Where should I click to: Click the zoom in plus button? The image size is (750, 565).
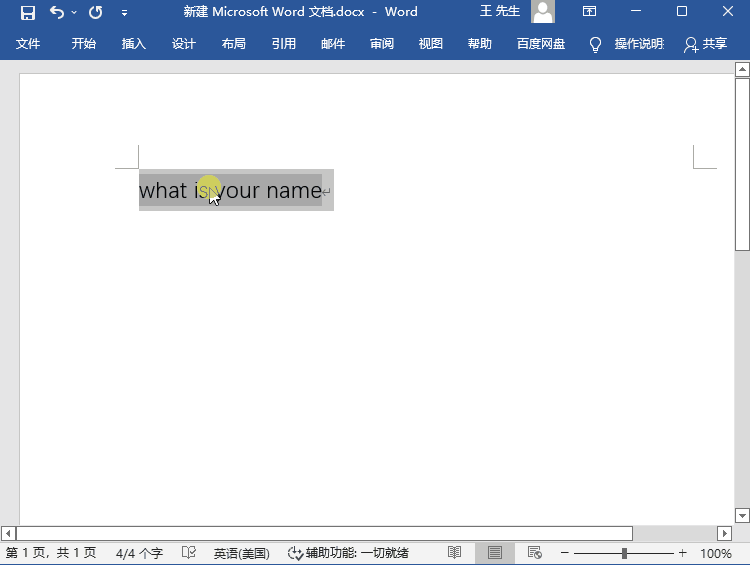[x=683, y=553]
